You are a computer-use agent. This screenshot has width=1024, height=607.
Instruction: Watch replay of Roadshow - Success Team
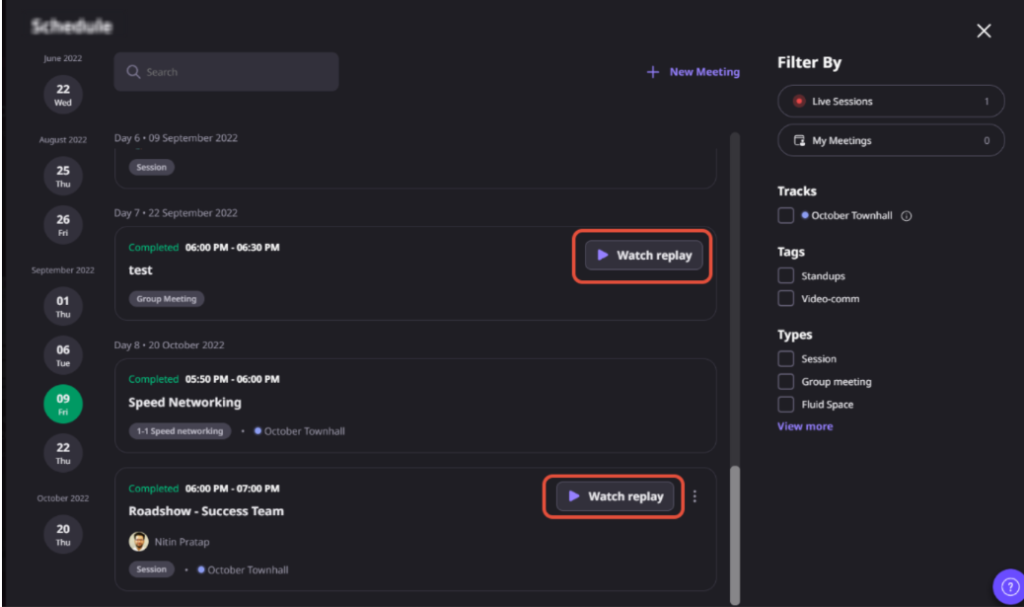click(615, 496)
